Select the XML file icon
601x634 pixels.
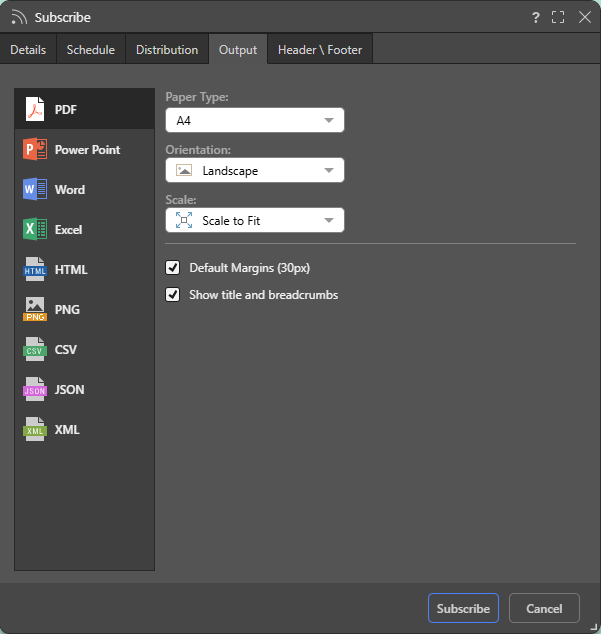click(x=36, y=429)
